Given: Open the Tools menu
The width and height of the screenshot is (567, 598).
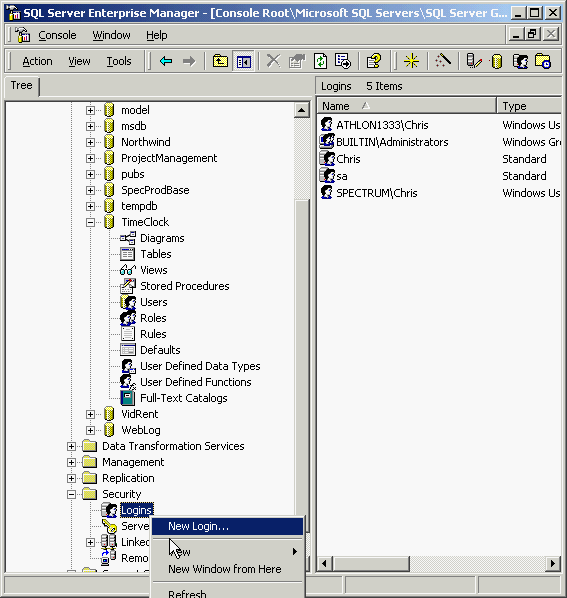Looking at the screenshot, I should pyautogui.click(x=119, y=61).
